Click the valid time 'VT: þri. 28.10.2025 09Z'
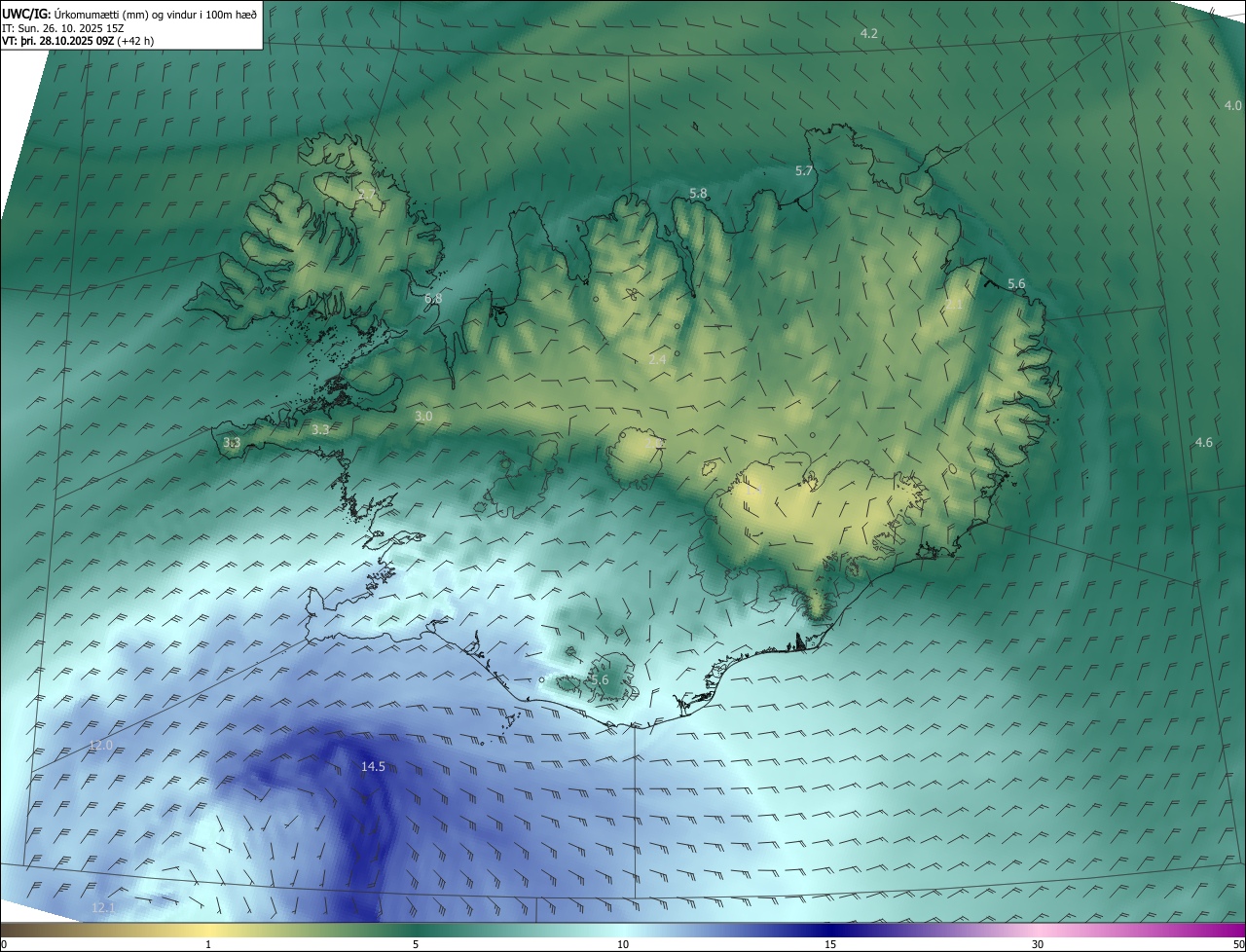 (x=57, y=41)
